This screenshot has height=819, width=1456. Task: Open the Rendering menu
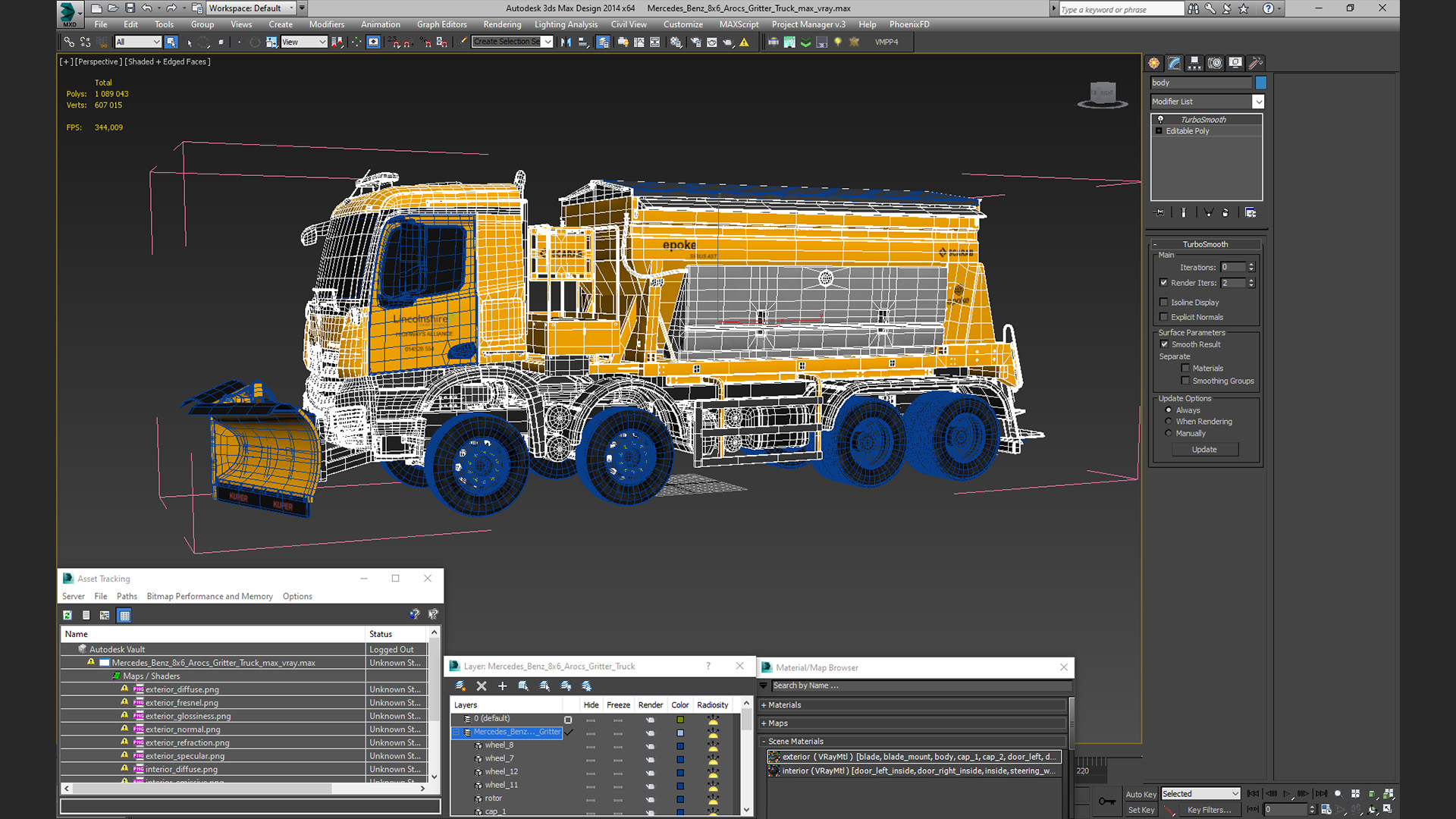tap(502, 24)
